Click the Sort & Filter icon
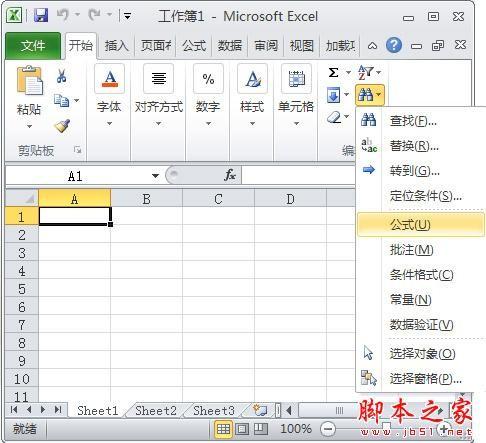 click(x=365, y=72)
